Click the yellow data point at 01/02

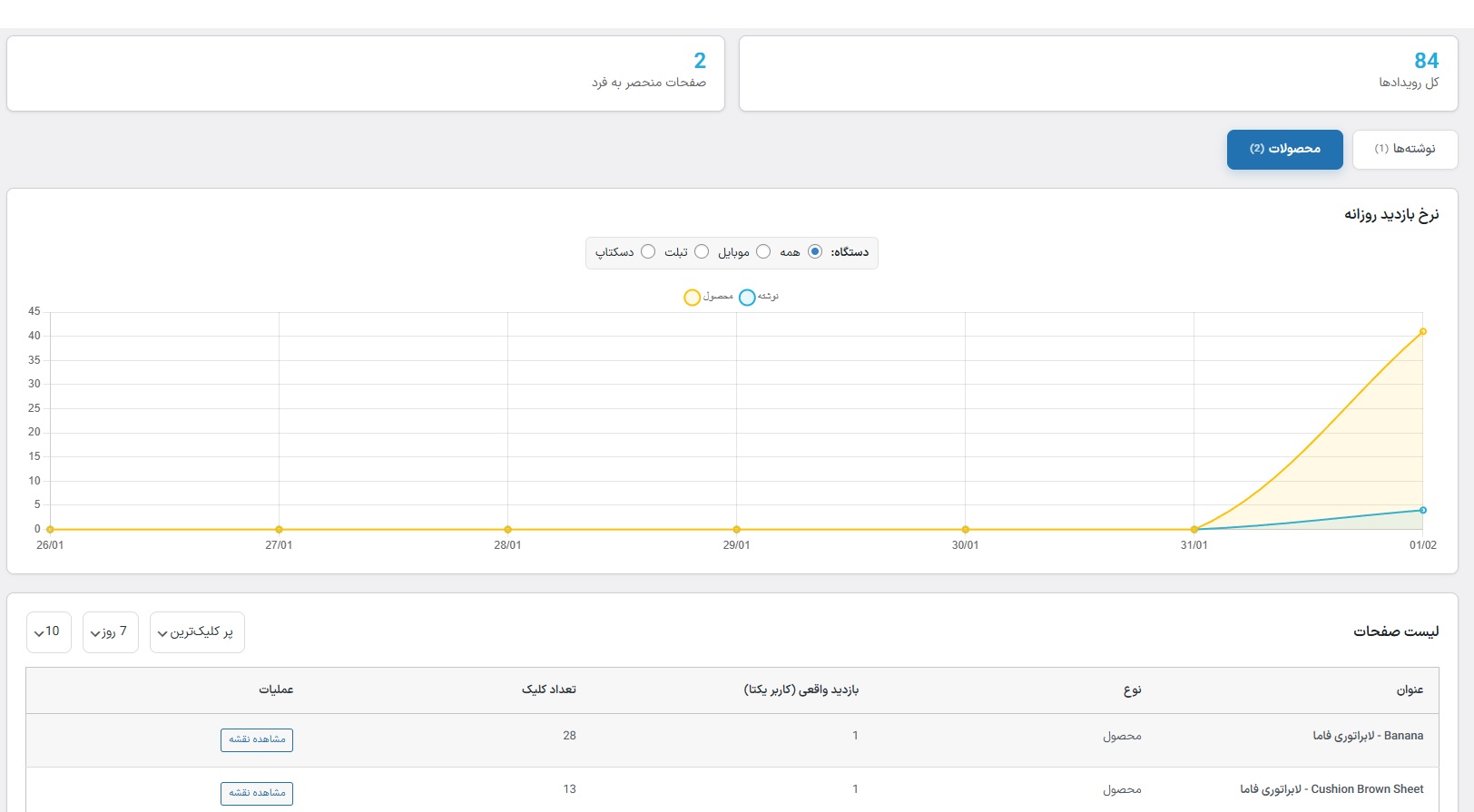1422,331
